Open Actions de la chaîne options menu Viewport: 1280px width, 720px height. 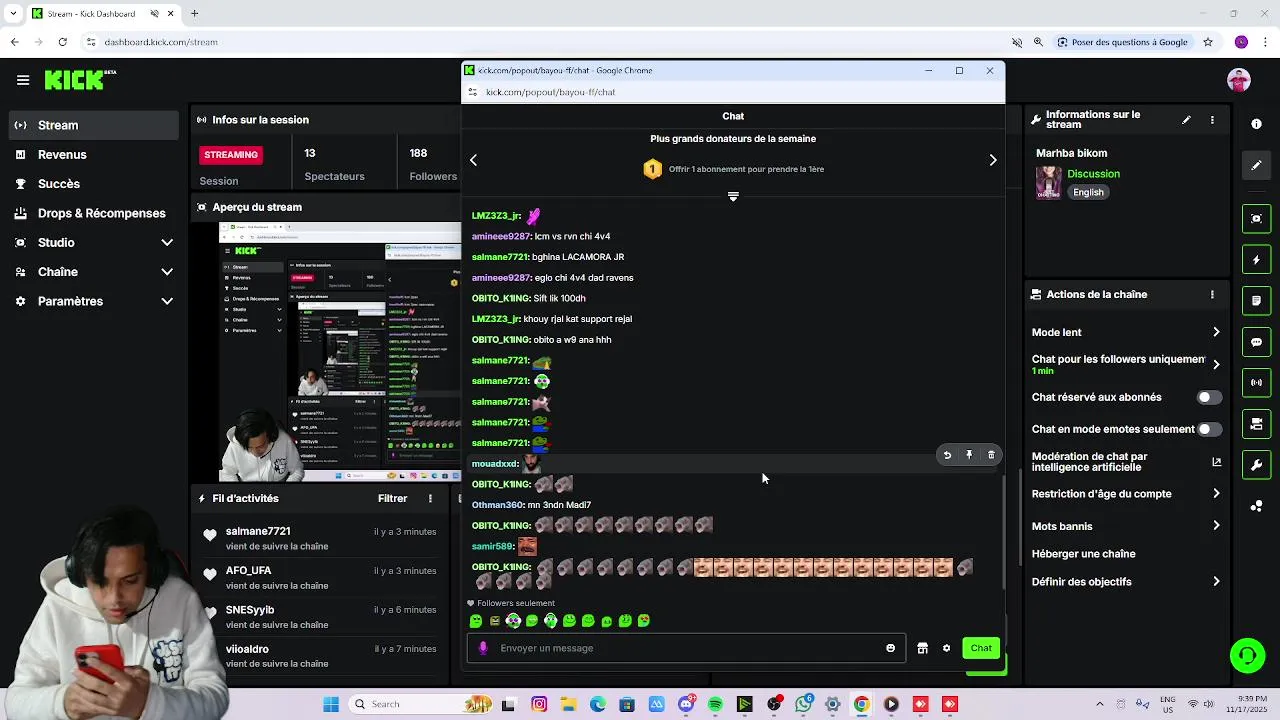(x=1212, y=295)
